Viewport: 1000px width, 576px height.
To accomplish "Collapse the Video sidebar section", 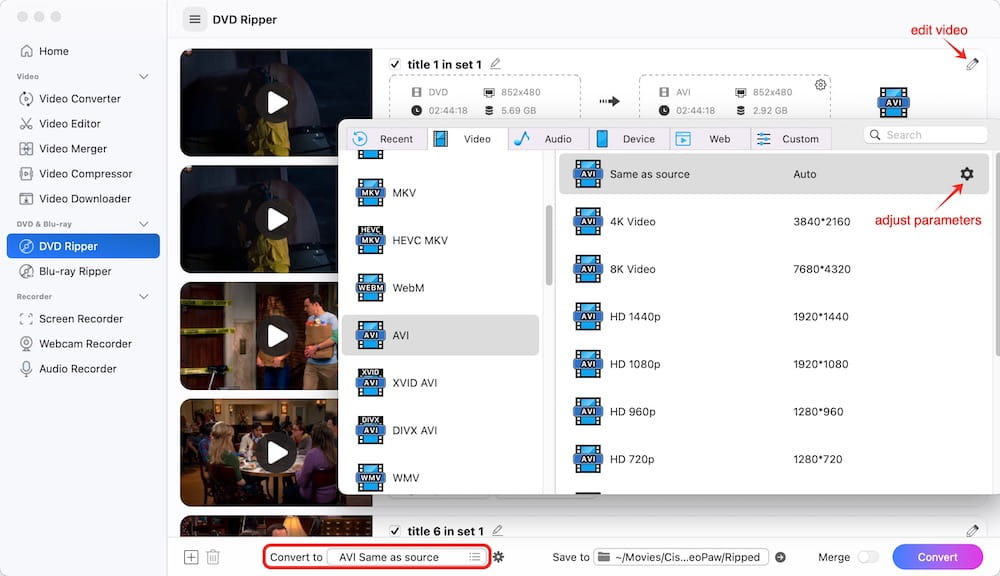I will click(143, 77).
